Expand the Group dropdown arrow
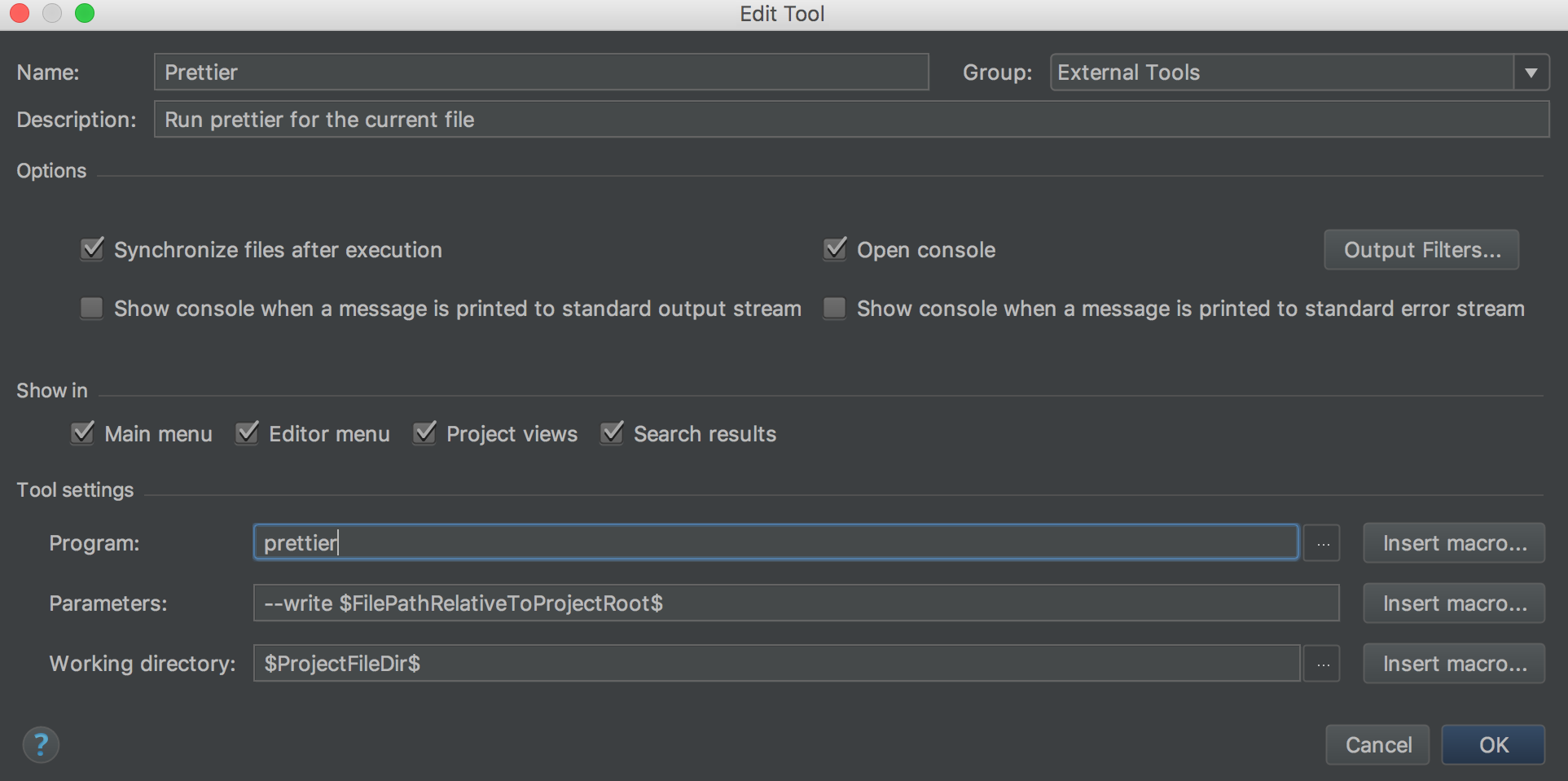 point(1531,72)
